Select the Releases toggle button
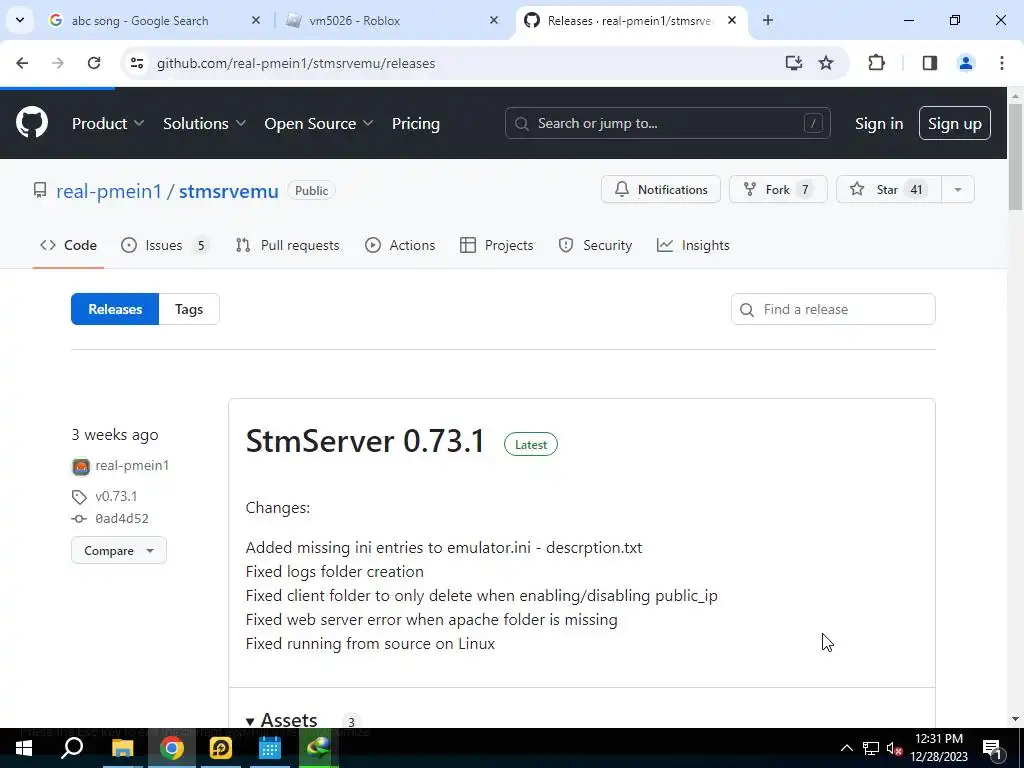This screenshot has width=1024, height=768. tap(115, 309)
